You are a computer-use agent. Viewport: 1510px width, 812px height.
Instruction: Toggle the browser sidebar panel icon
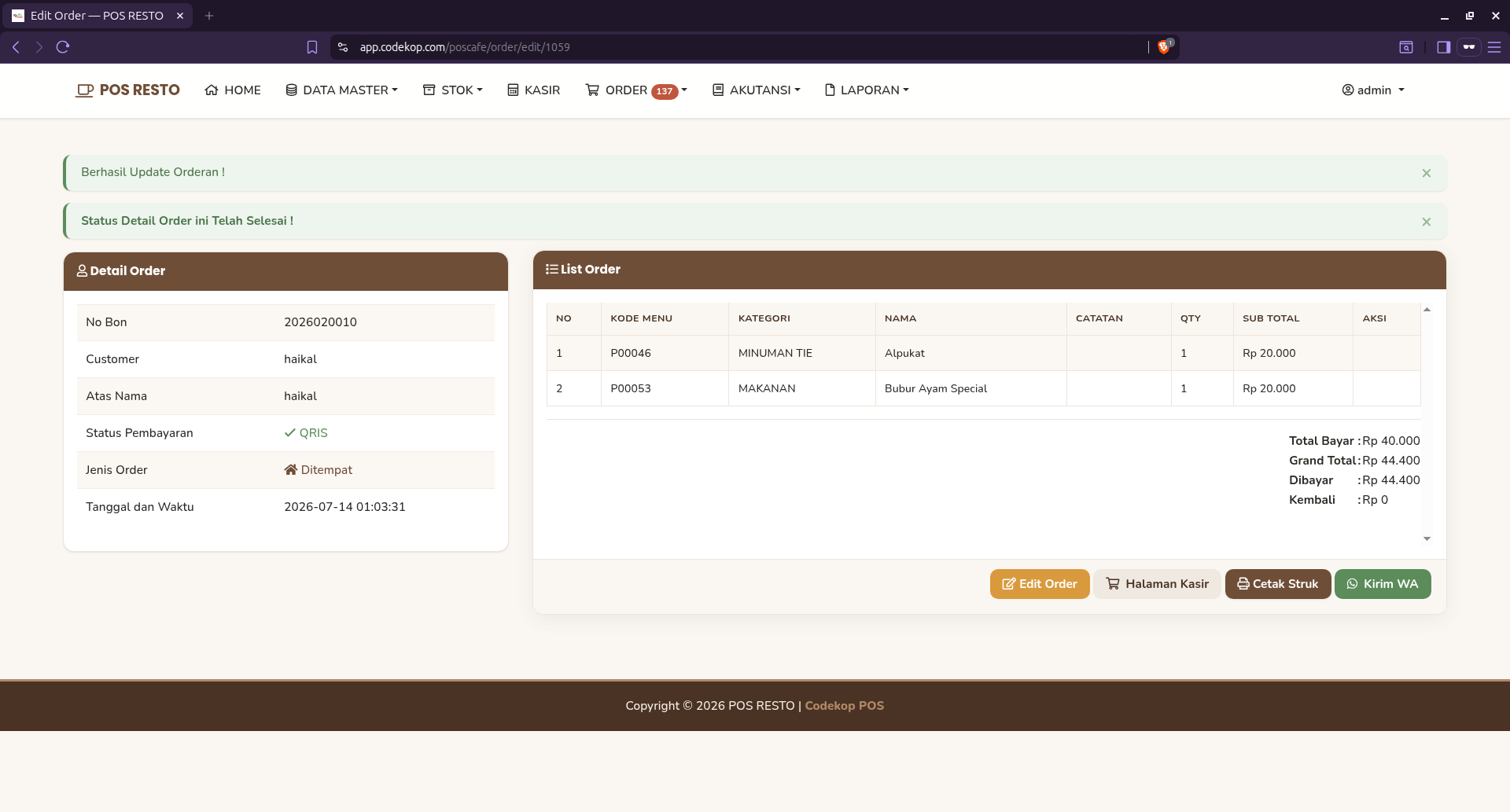click(x=1443, y=47)
